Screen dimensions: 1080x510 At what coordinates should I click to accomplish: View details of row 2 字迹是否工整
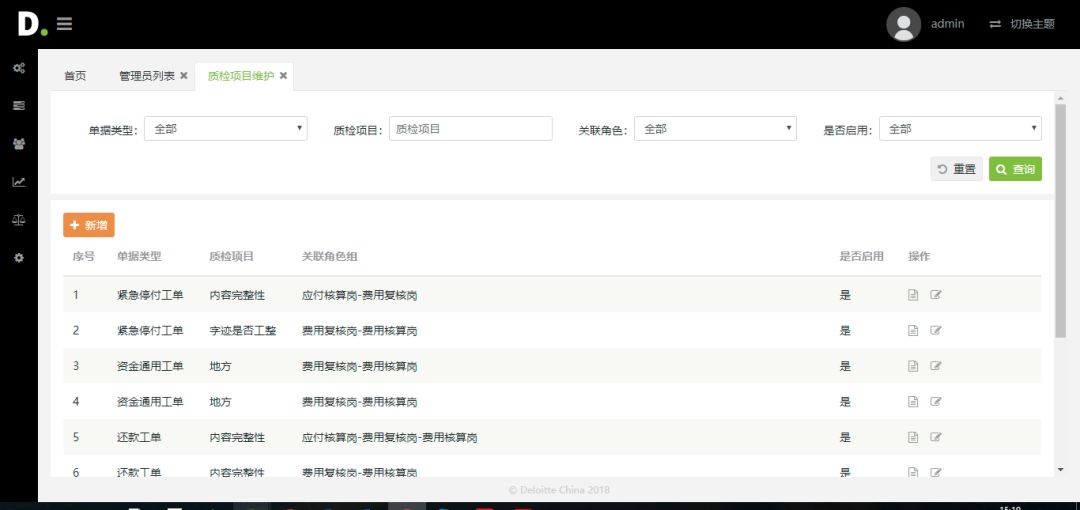[x=913, y=331]
